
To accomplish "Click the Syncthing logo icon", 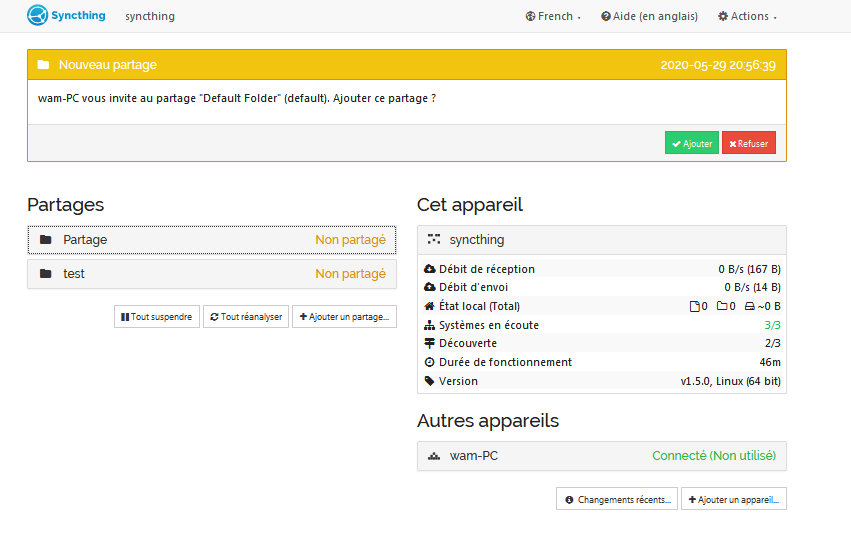I will tap(37, 16).
